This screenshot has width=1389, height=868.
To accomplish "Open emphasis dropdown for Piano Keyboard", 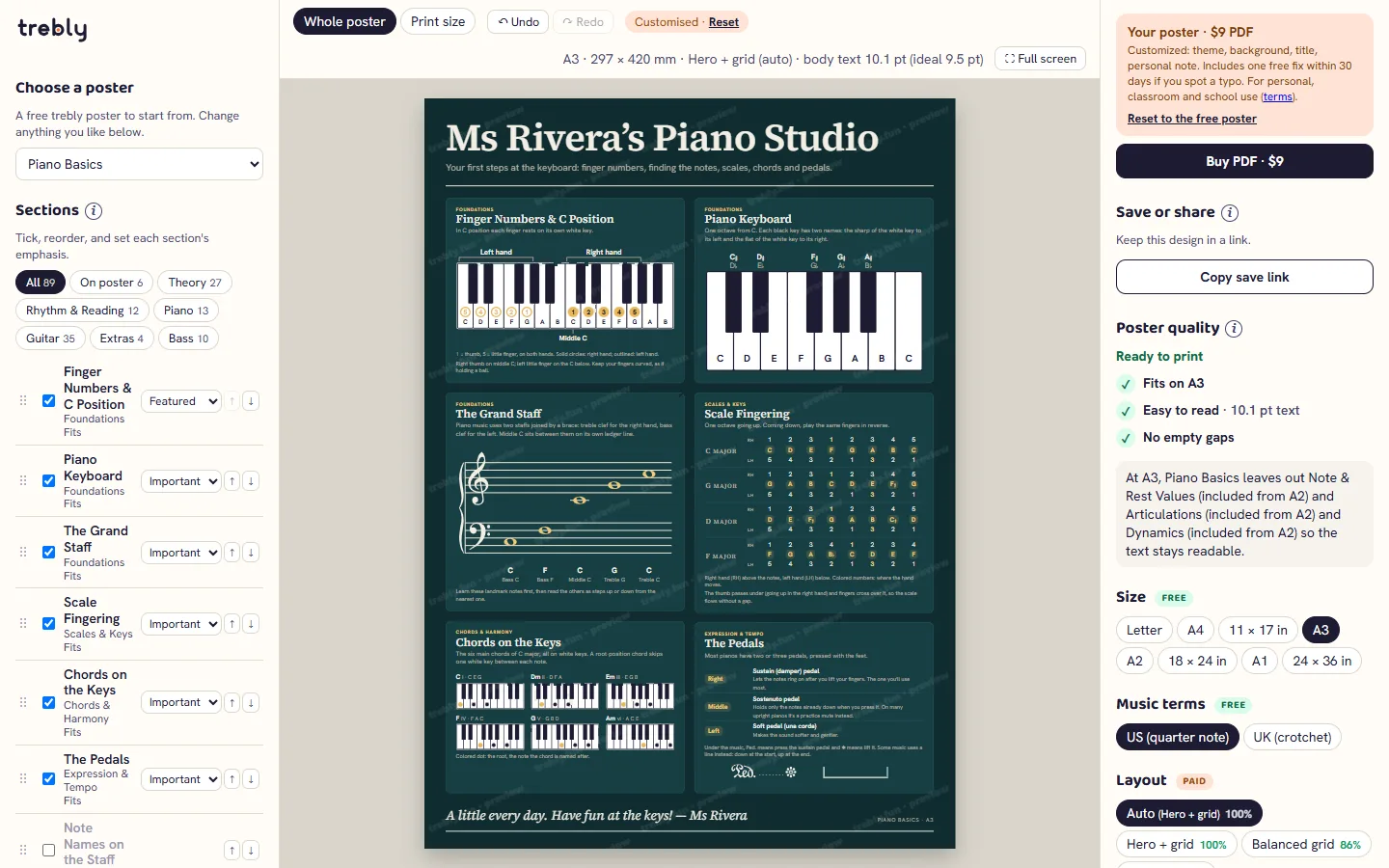I will pyautogui.click(x=181, y=481).
